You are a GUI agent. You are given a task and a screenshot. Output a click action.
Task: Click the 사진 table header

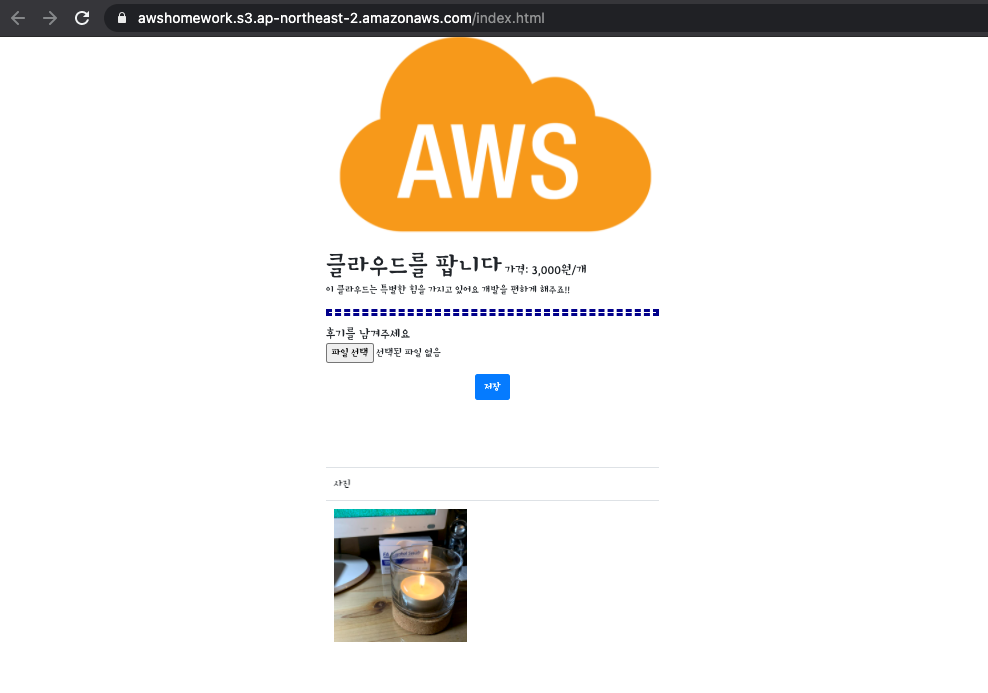[342, 484]
